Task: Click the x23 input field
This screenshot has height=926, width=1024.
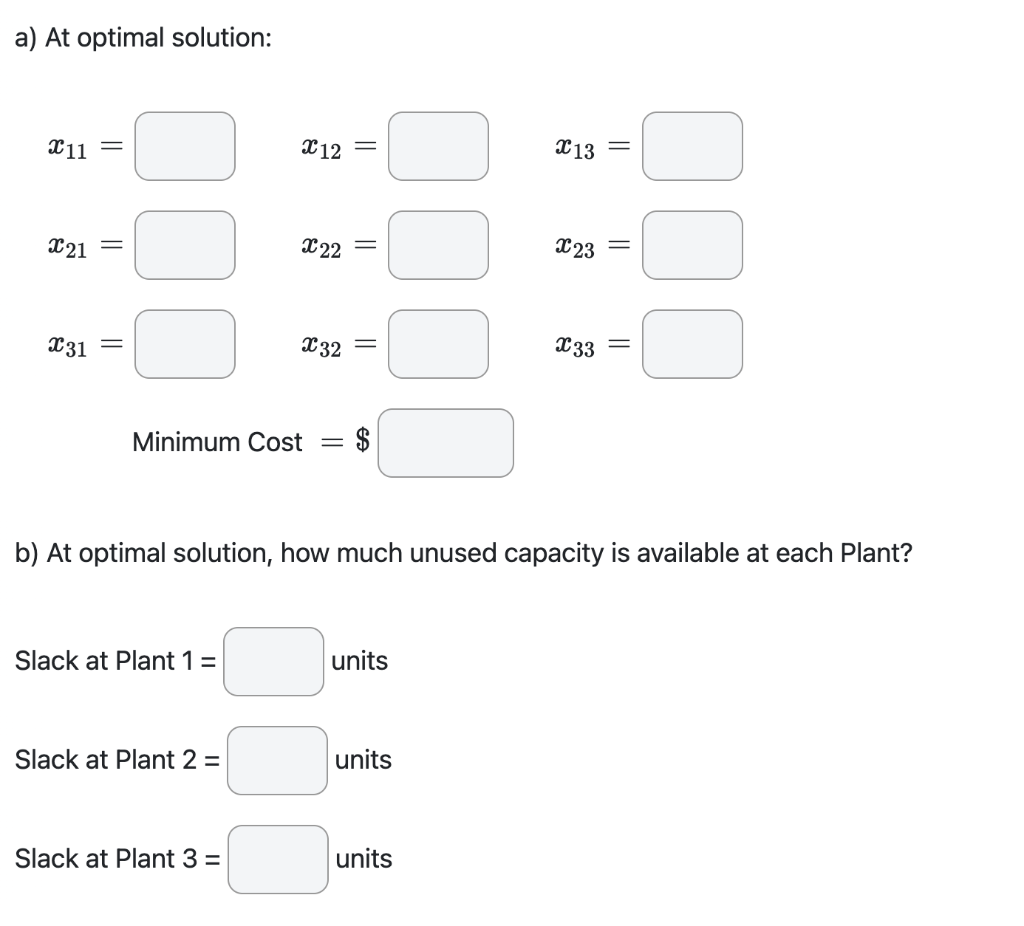Action: click(693, 244)
